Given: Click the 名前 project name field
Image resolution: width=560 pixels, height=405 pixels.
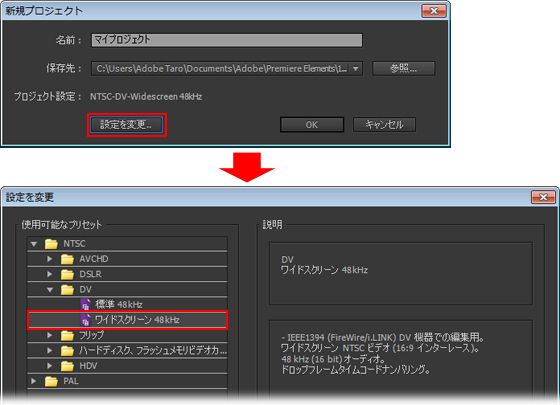Looking at the screenshot, I should coord(227,40).
